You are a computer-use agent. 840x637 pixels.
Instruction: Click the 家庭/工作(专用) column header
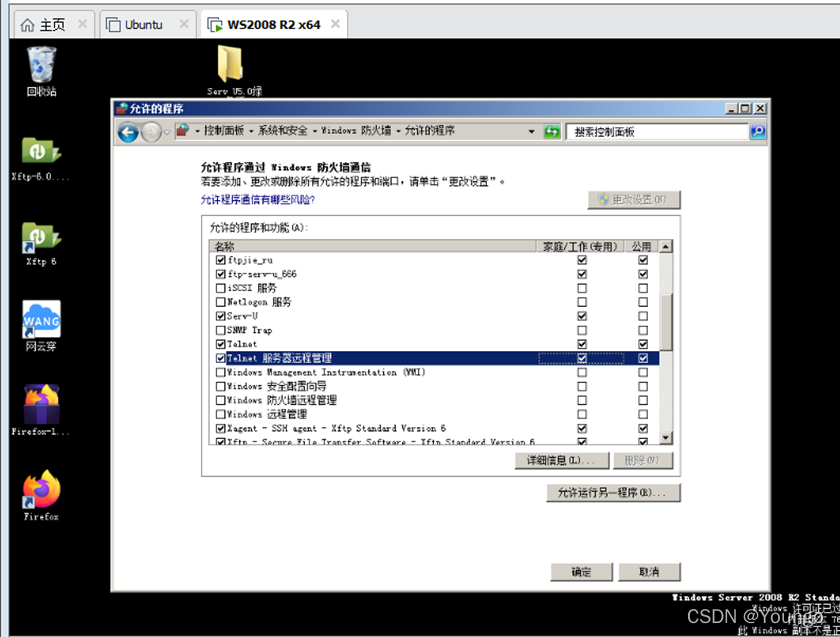coord(581,246)
